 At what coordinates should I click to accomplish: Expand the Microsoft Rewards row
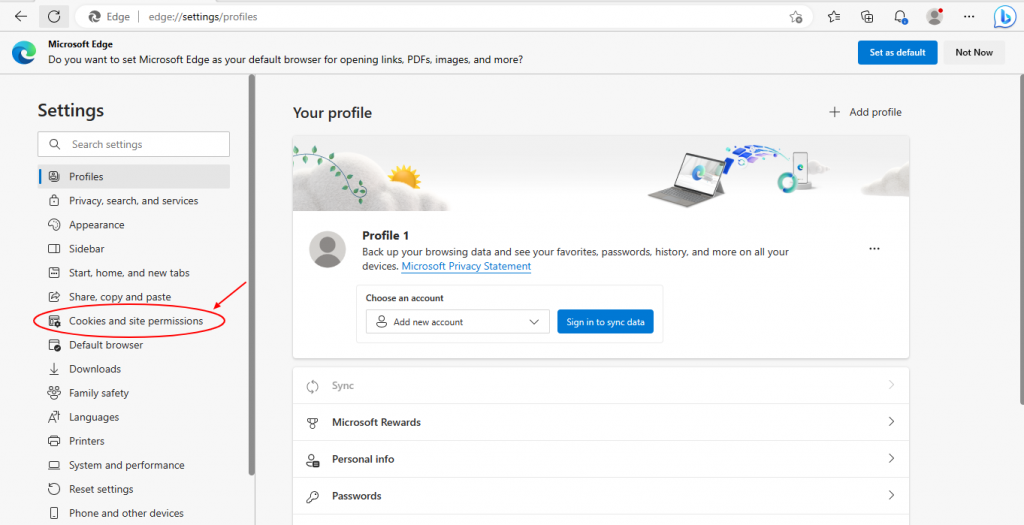coord(600,422)
